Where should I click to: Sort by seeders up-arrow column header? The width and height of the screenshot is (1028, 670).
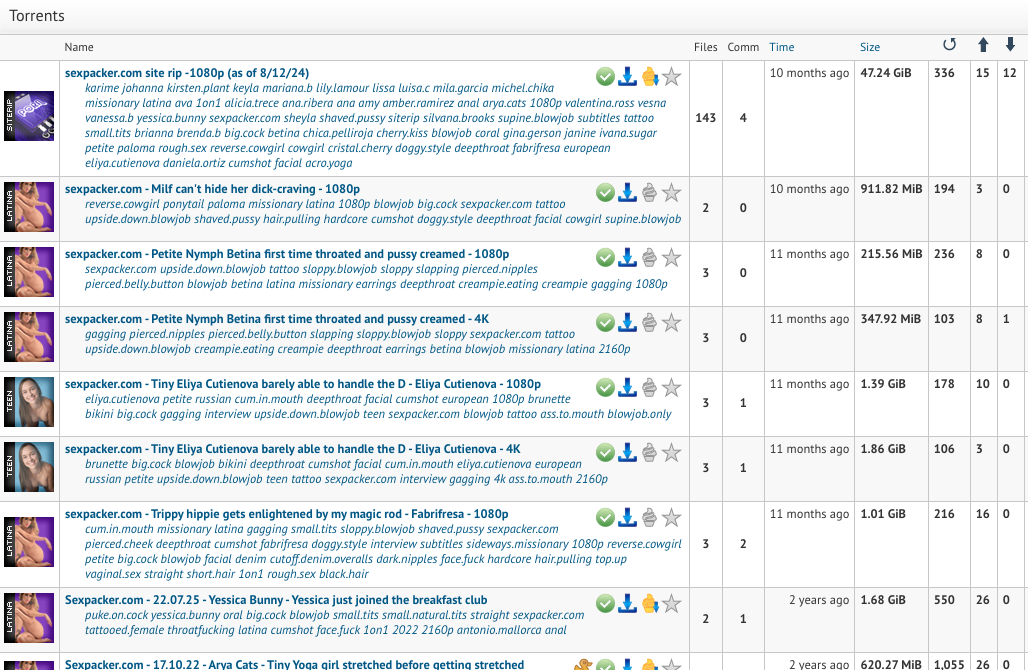pyautogui.click(x=983, y=45)
